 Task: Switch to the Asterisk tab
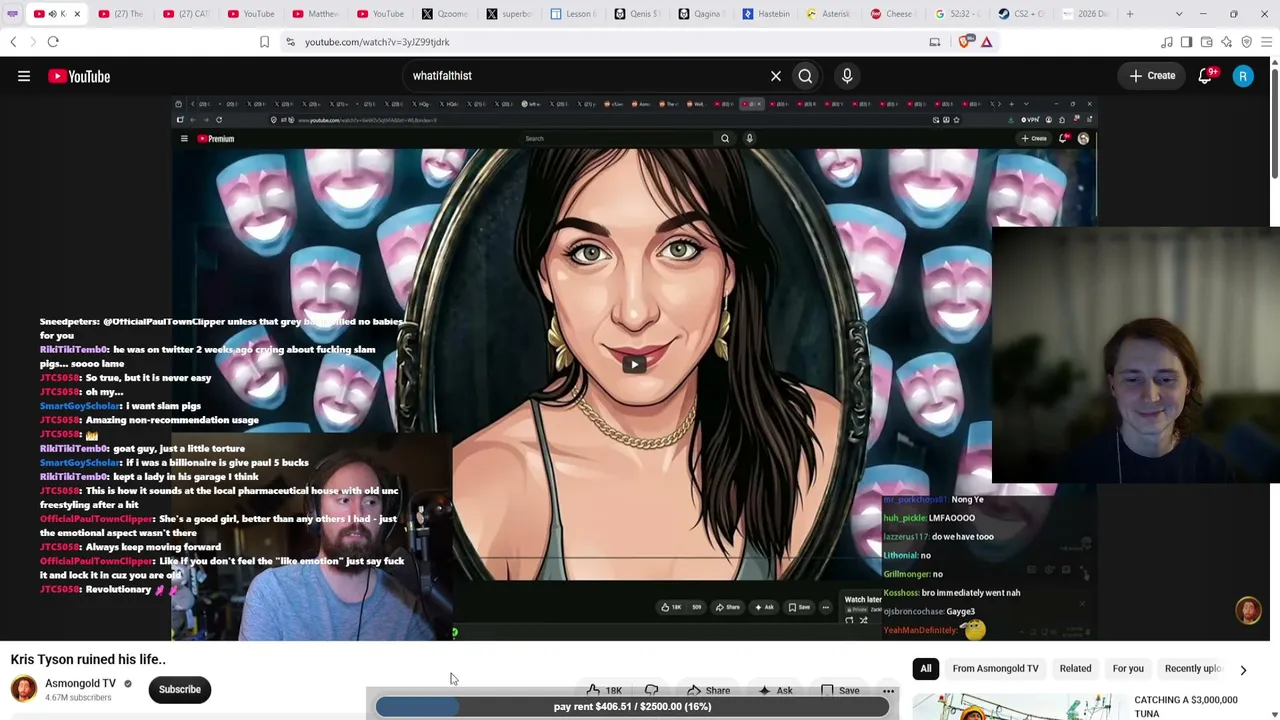(832, 14)
